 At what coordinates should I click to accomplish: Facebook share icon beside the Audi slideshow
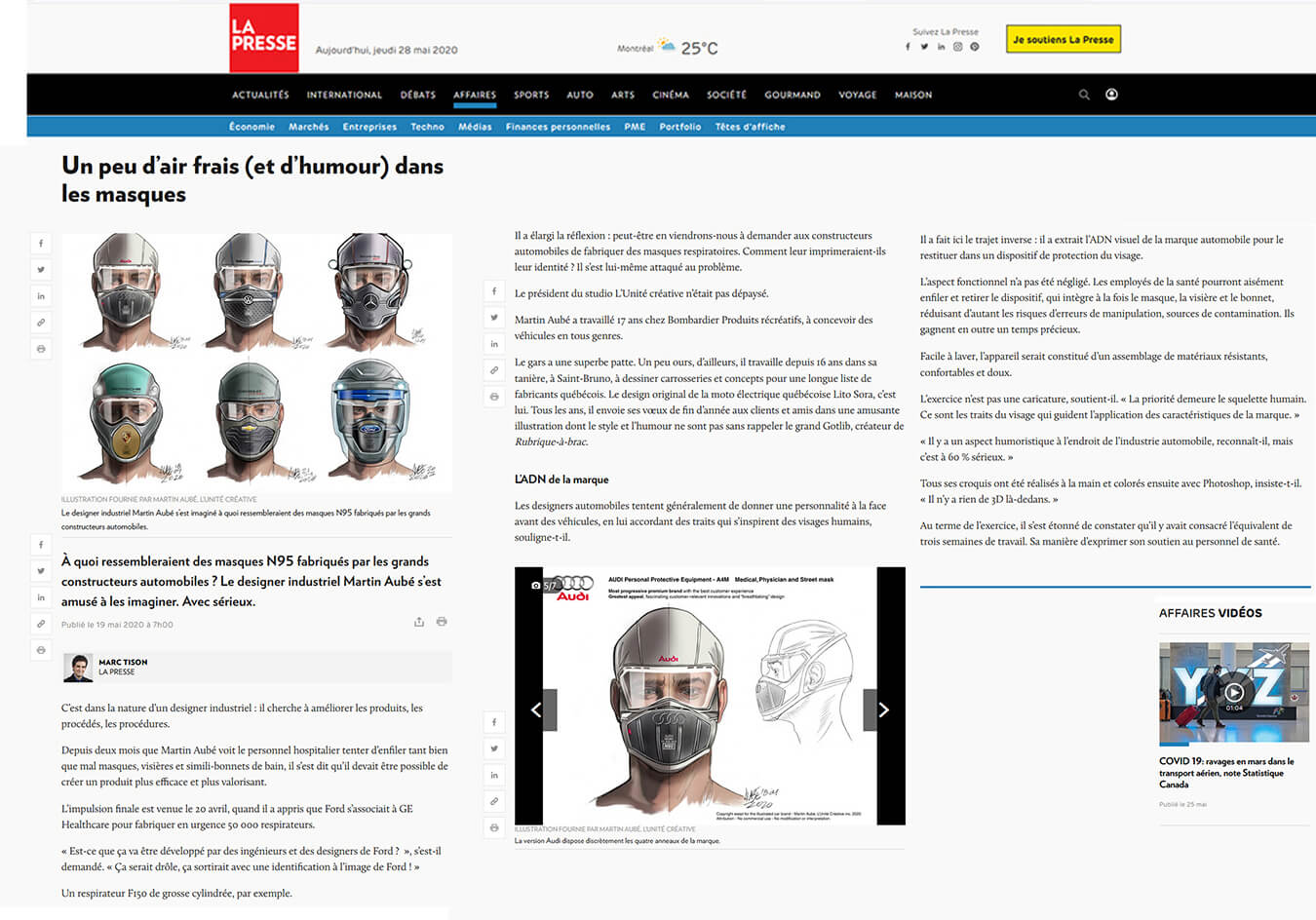[x=494, y=722]
